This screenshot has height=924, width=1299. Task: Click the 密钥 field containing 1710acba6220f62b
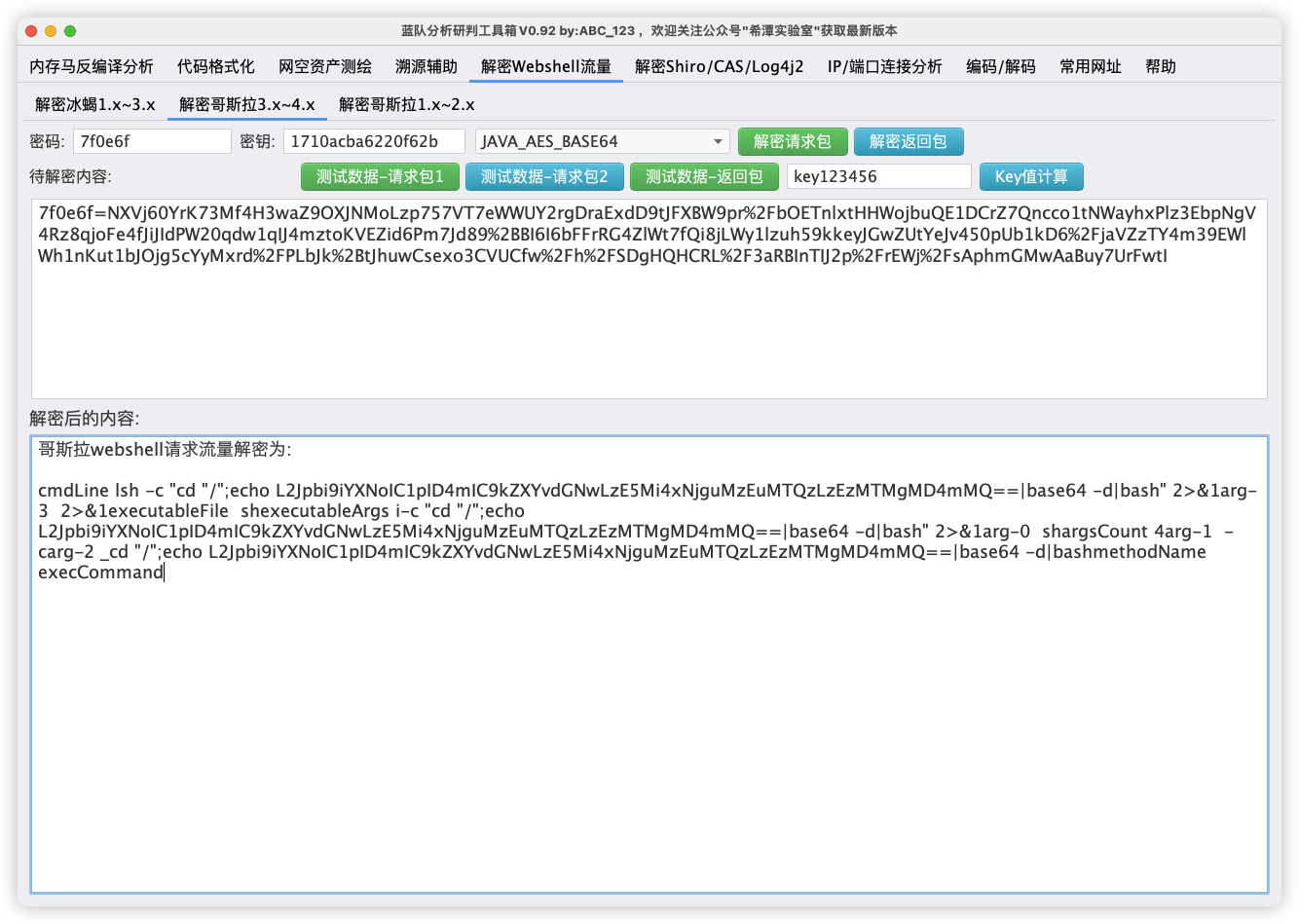tap(374, 141)
